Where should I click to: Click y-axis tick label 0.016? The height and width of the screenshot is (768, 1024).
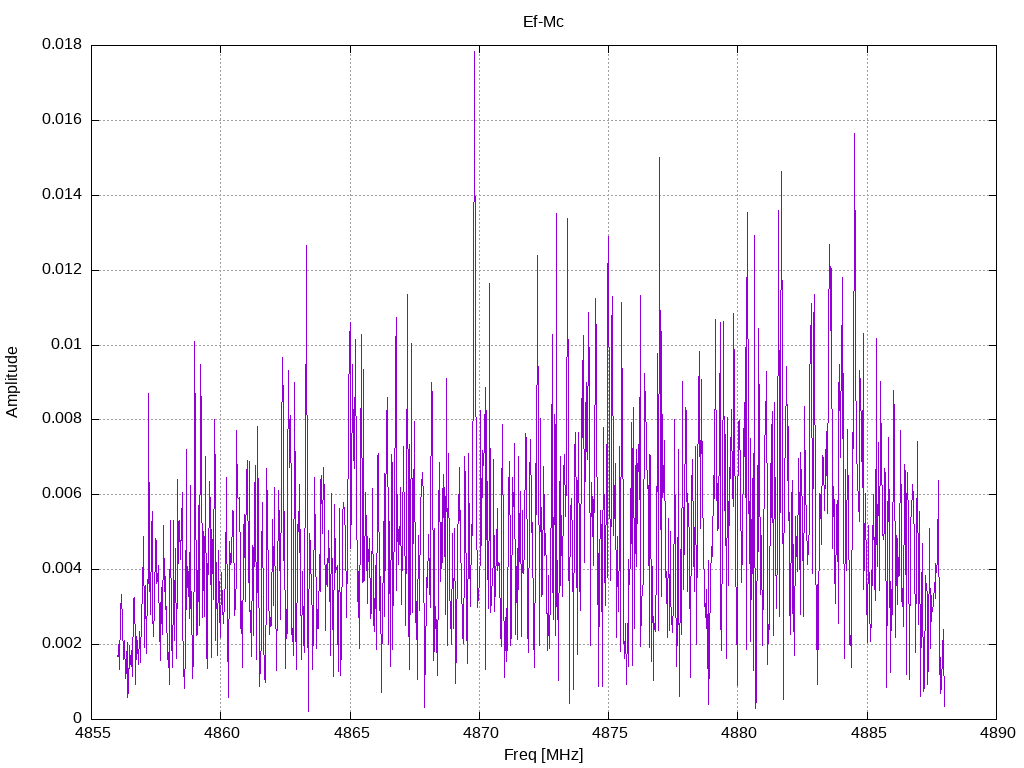[x=62, y=120]
